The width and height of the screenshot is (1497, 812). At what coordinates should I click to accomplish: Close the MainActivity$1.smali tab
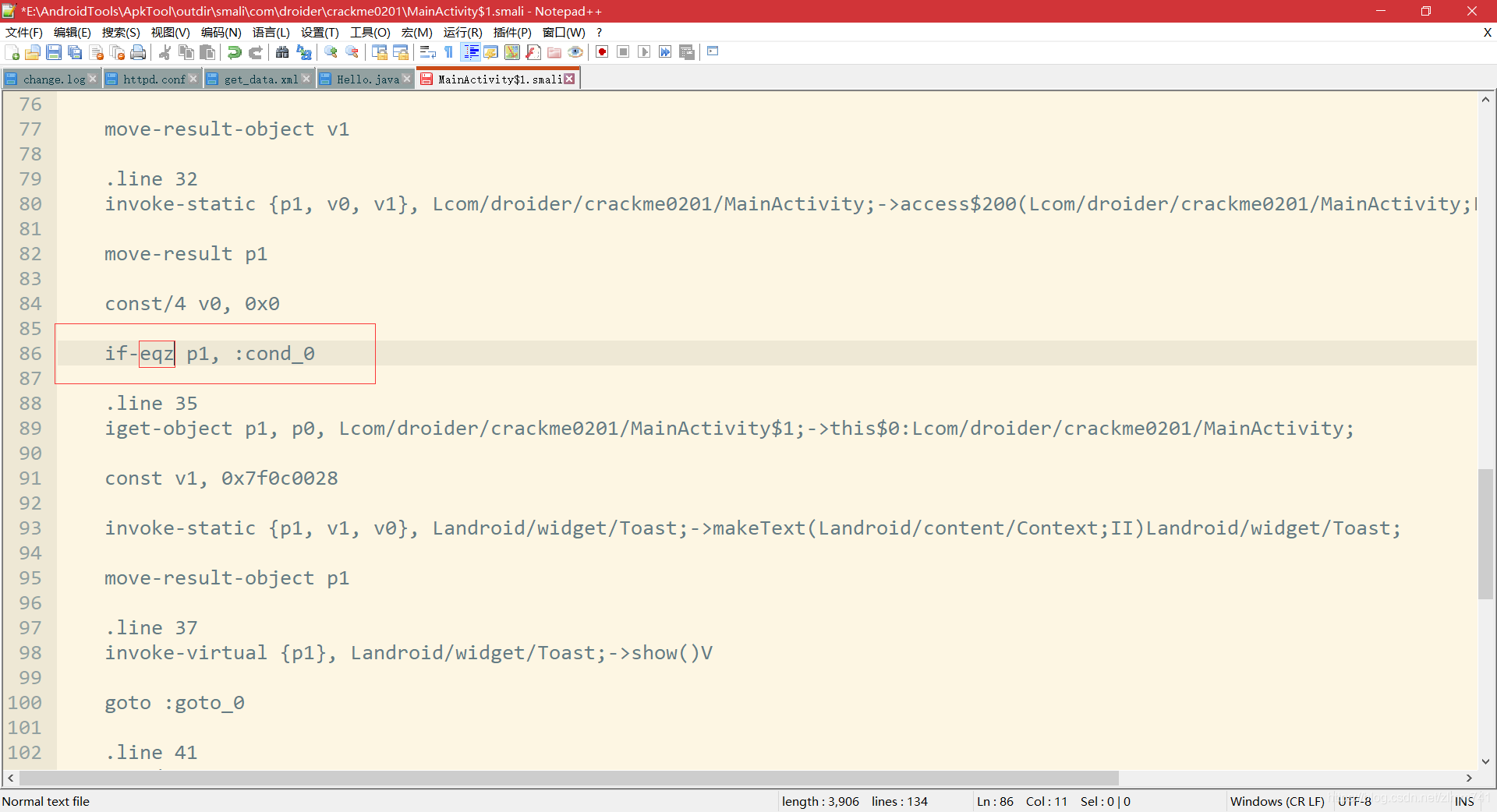570,79
